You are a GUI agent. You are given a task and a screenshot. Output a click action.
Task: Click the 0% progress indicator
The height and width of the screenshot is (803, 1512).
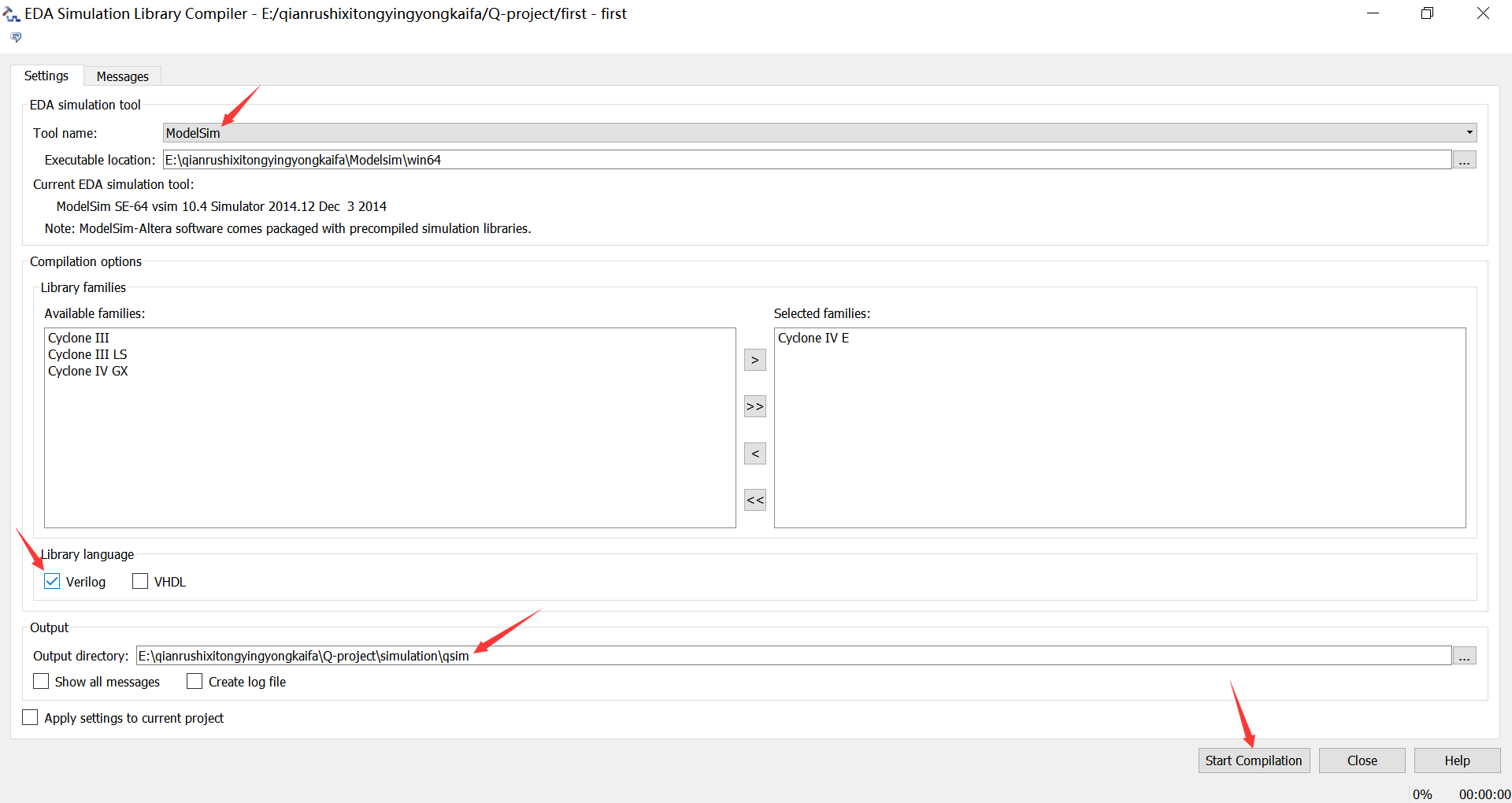pos(1422,794)
